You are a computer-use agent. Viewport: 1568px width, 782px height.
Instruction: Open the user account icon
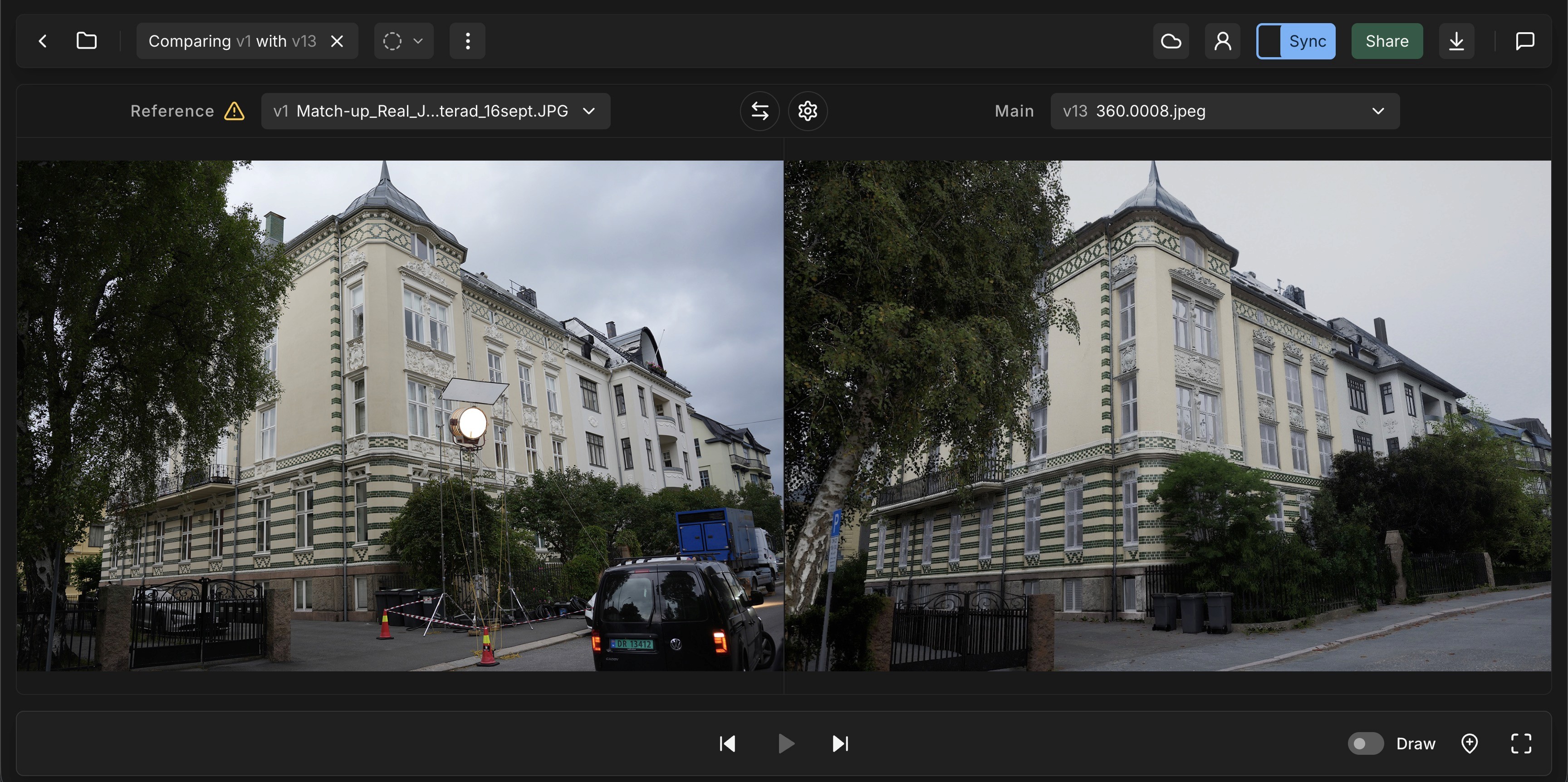point(1222,41)
